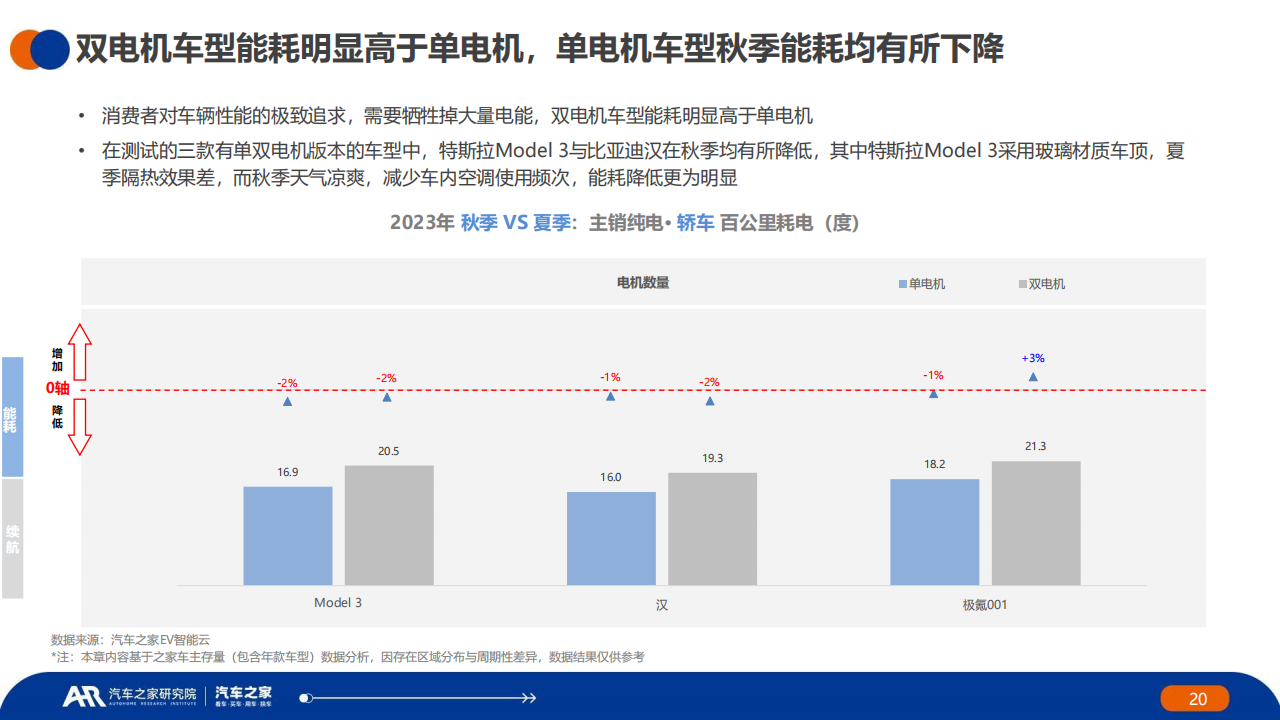Click the 单电机 legend text
Screen dimensions: 1280x720
(x=927, y=284)
